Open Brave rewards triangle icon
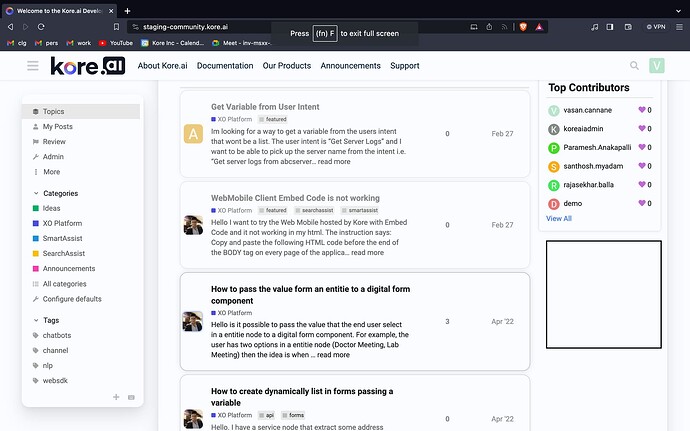This screenshot has width=690, height=431. (x=539, y=27)
